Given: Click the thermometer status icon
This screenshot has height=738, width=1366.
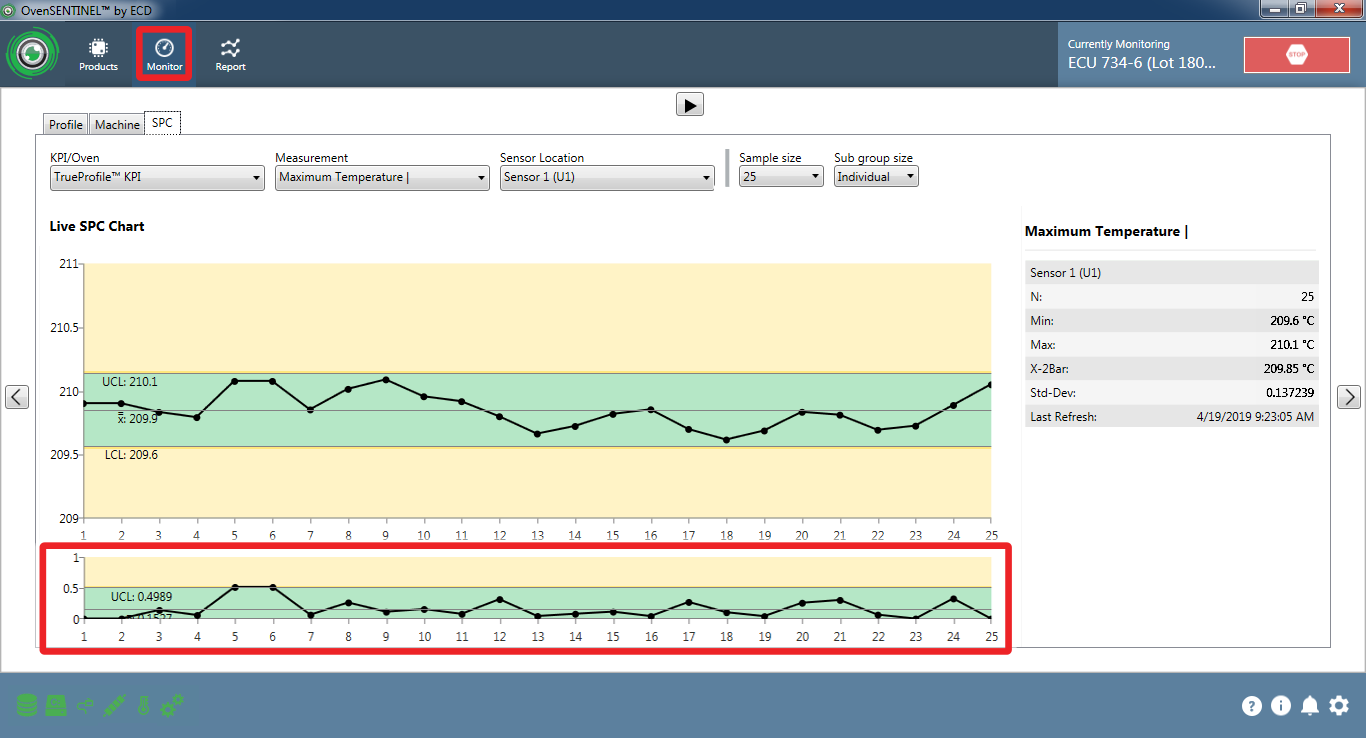Looking at the screenshot, I should click(143, 706).
